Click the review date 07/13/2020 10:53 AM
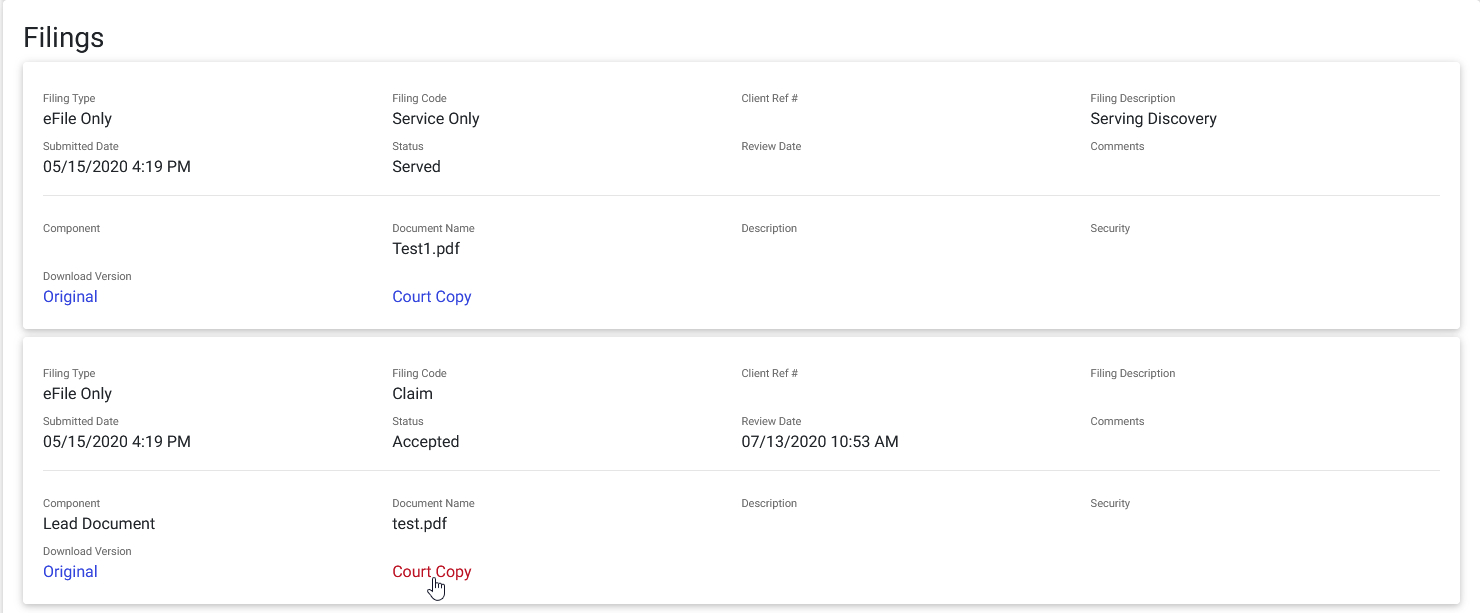Viewport: 1480px width, 613px height. pyautogui.click(x=819, y=441)
